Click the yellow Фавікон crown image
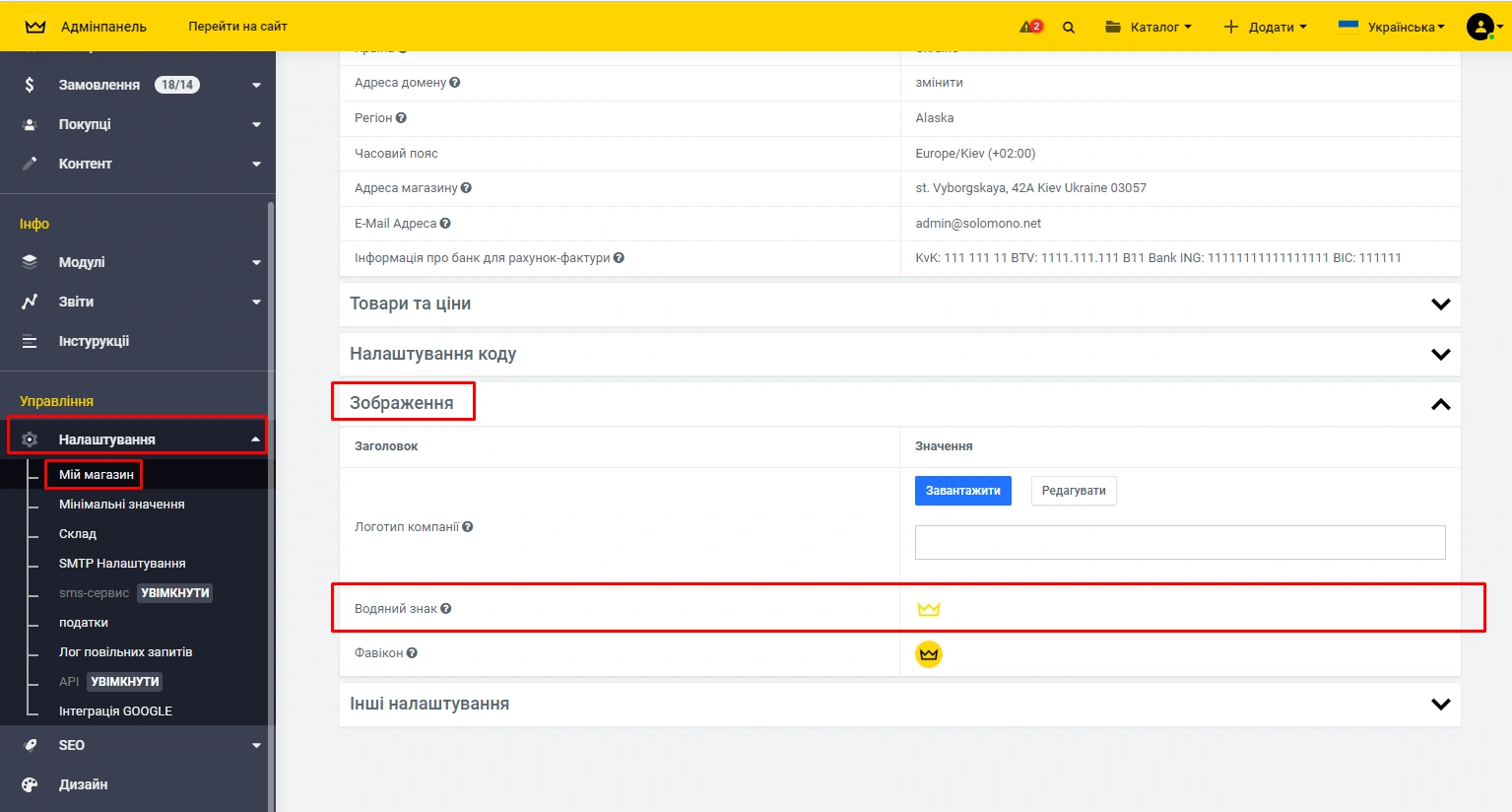Image resolution: width=1512 pixels, height=812 pixels. pyautogui.click(x=928, y=653)
